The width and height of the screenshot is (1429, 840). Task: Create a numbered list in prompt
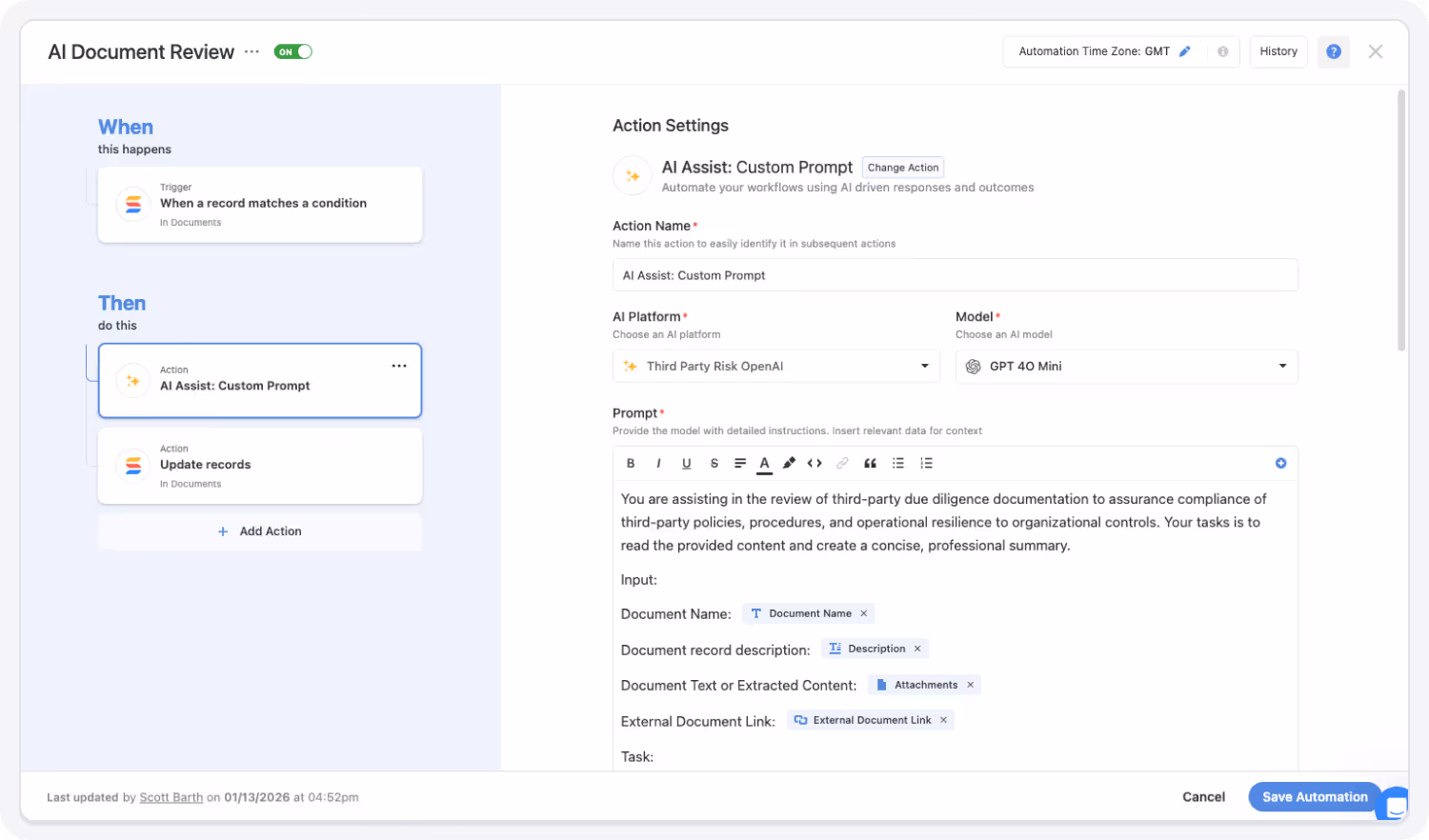tap(926, 464)
